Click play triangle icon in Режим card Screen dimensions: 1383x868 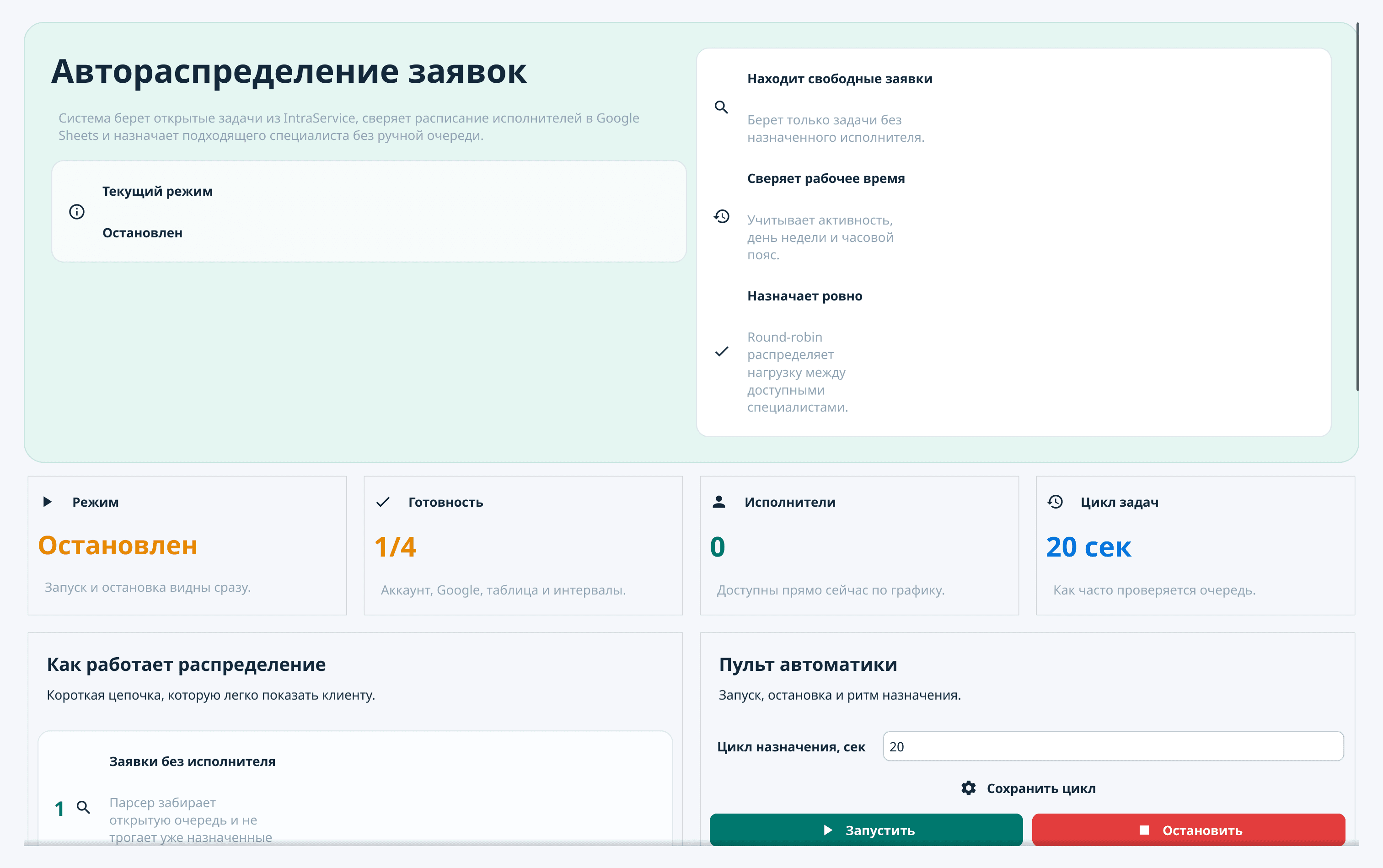pyautogui.click(x=48, y=502)
